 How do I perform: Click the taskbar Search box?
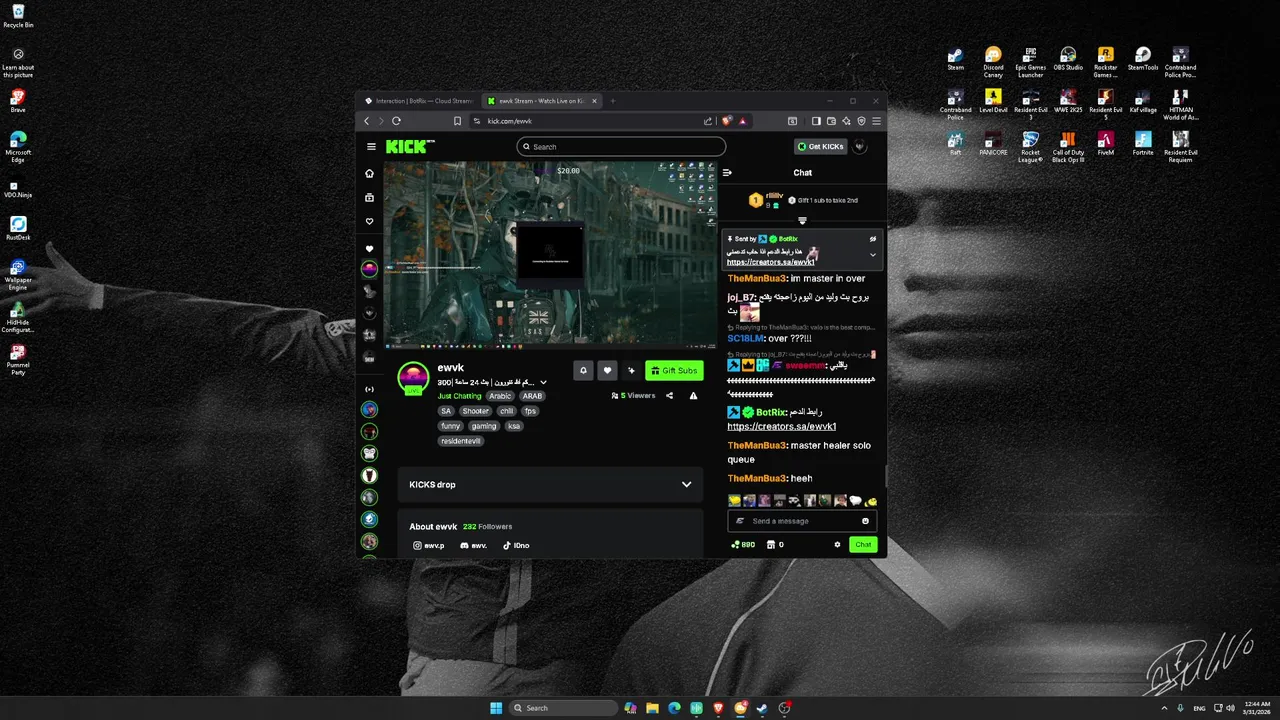tap(564, 708)
